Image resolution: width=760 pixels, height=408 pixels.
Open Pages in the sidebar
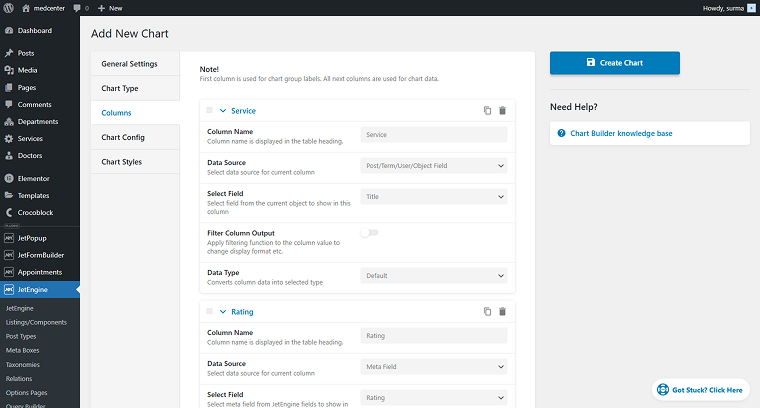40,88
